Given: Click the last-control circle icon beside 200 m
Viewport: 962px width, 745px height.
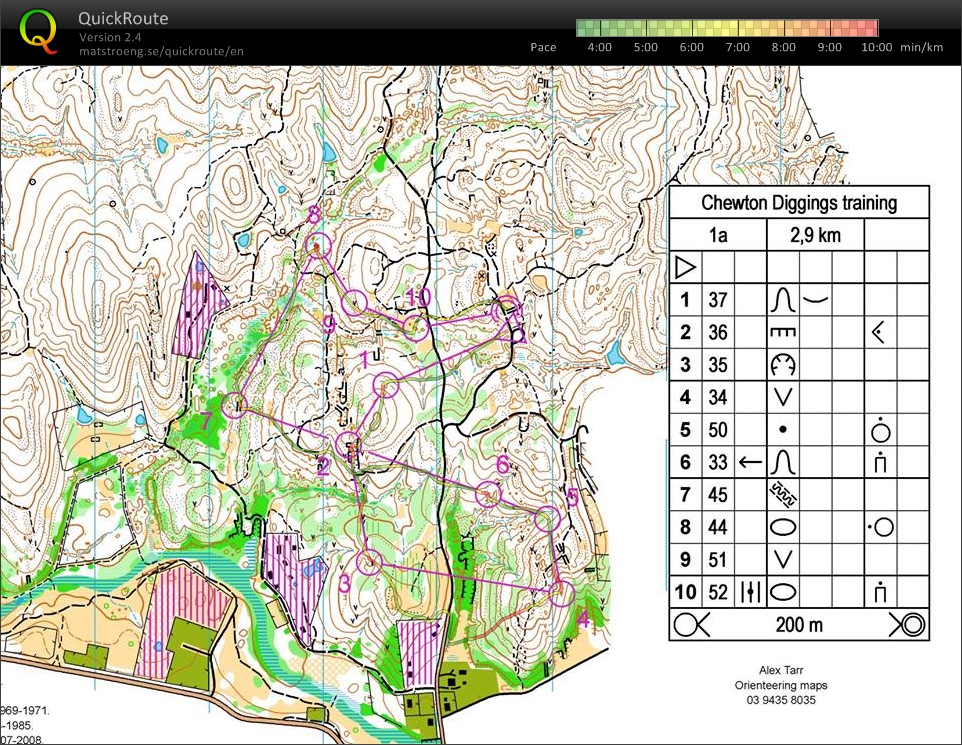Looking at the screenshot, I should (x=689, y=625).
